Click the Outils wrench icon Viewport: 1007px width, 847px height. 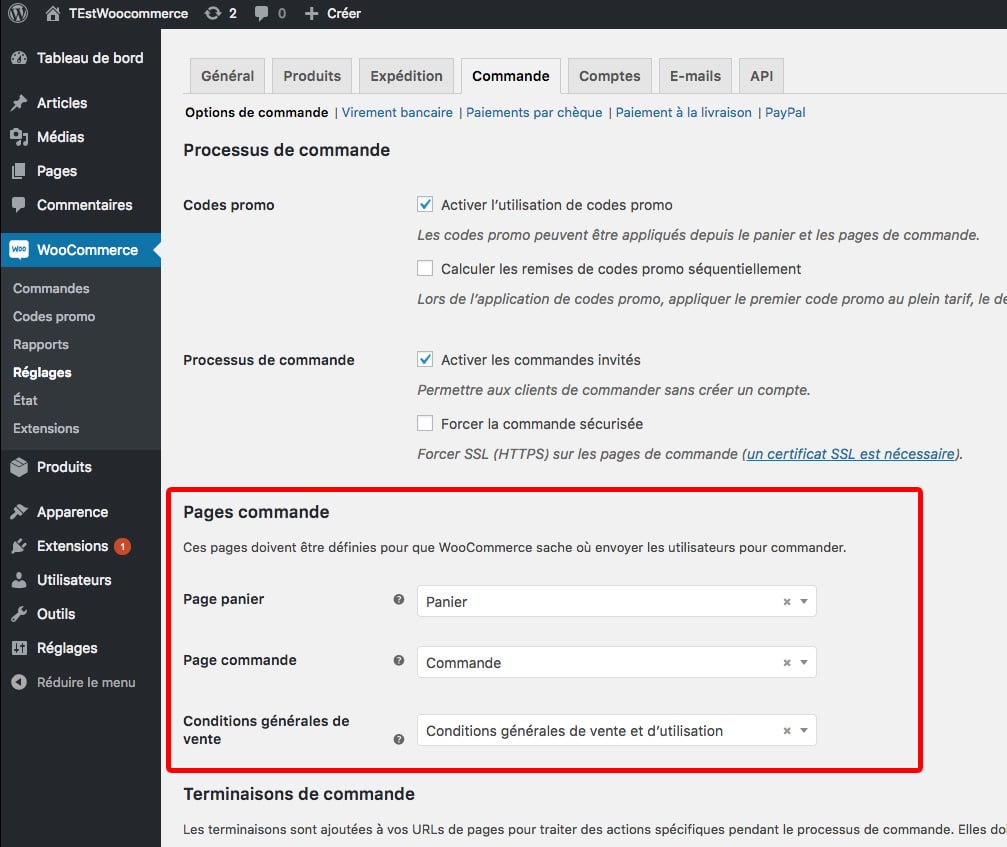[x=19, y=614]
